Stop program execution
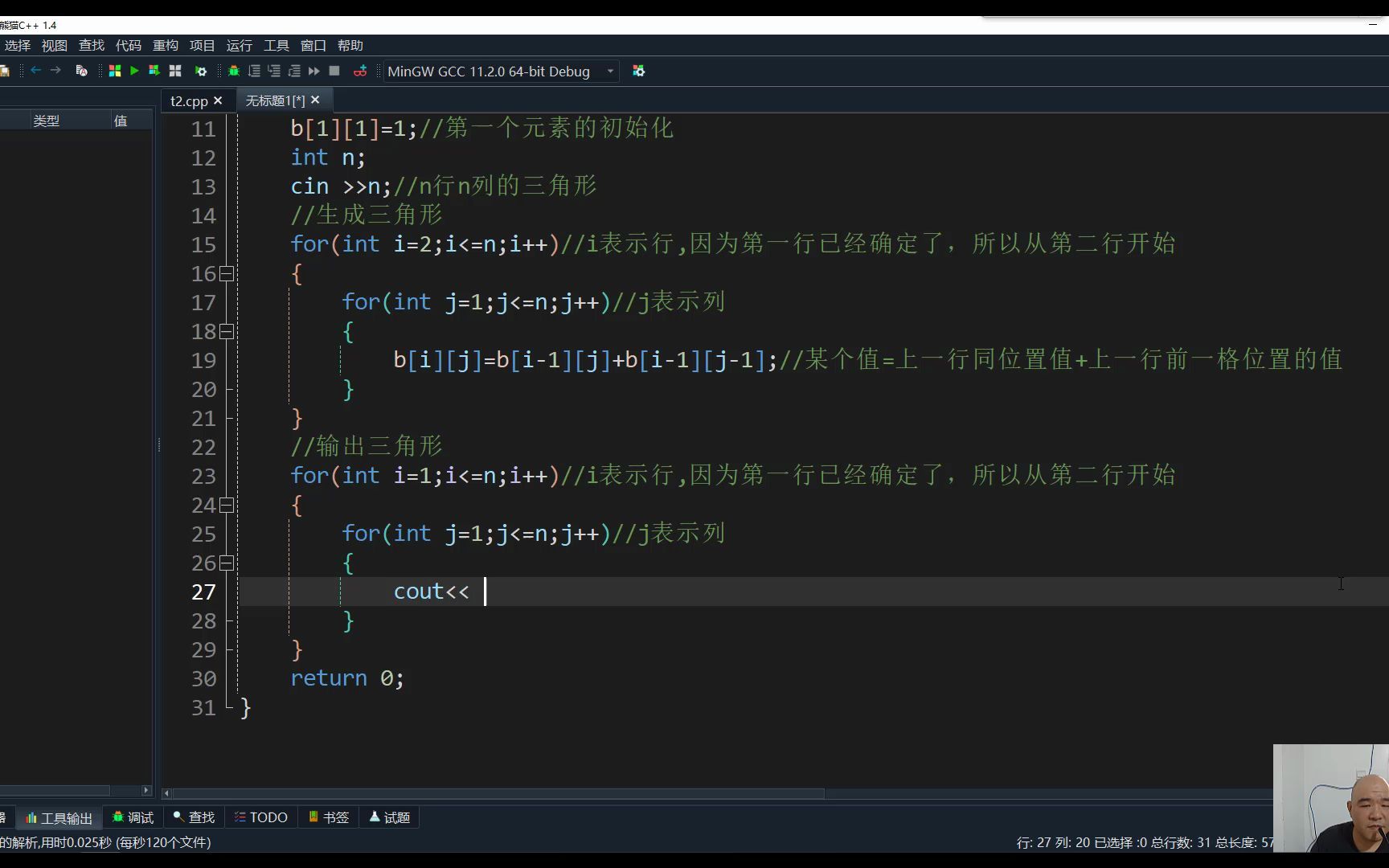Image resolution: width=1389 pixels, height=868 pixels. [334, 71]
